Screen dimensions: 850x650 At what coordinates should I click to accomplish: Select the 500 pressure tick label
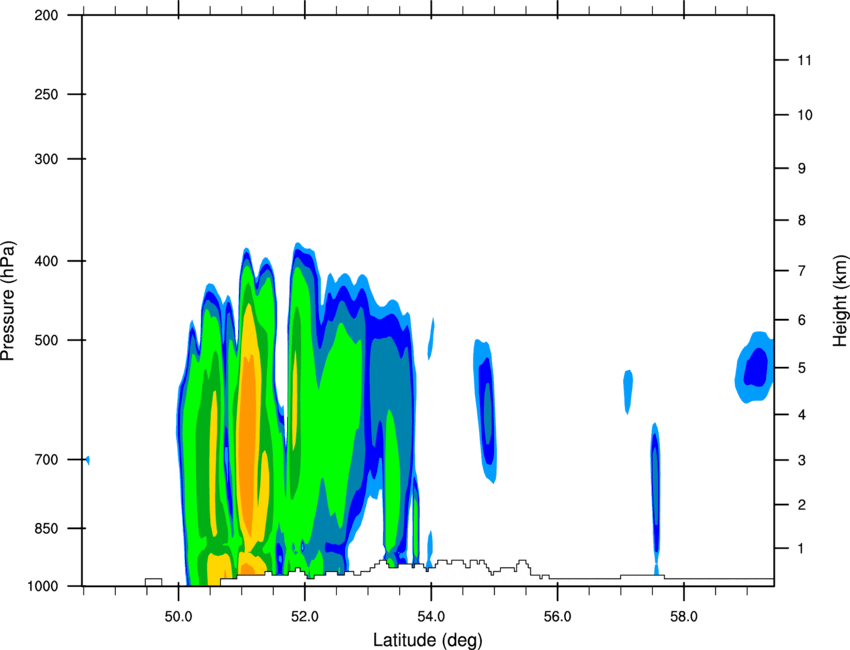[46, 340]
